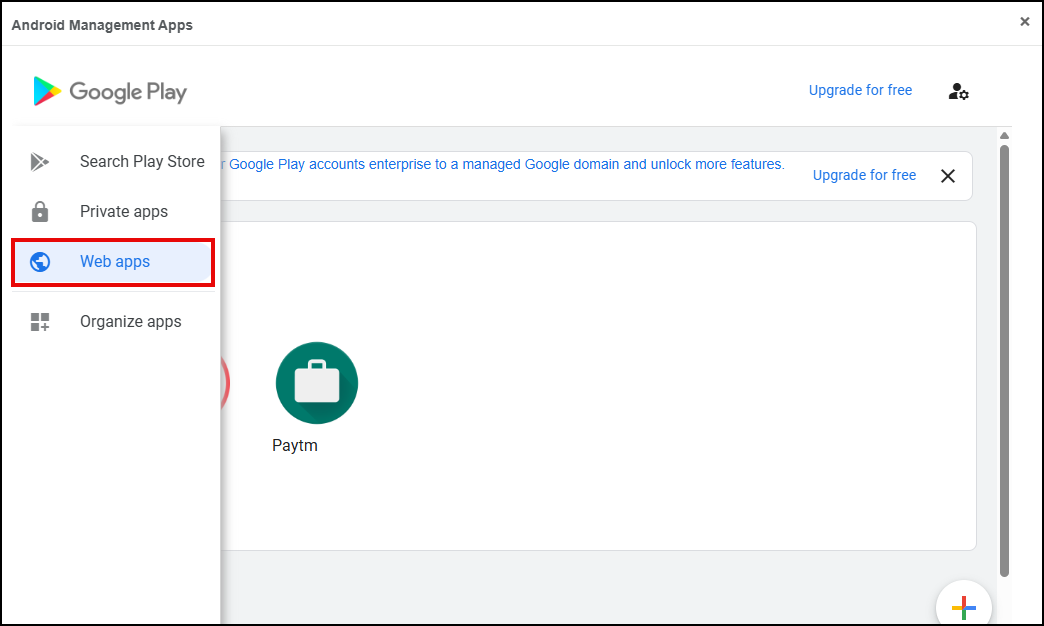Viewport: 1044px width, 626px height.
Task: Click the Search Play Store triangle icon
Action: click(40, 162)
